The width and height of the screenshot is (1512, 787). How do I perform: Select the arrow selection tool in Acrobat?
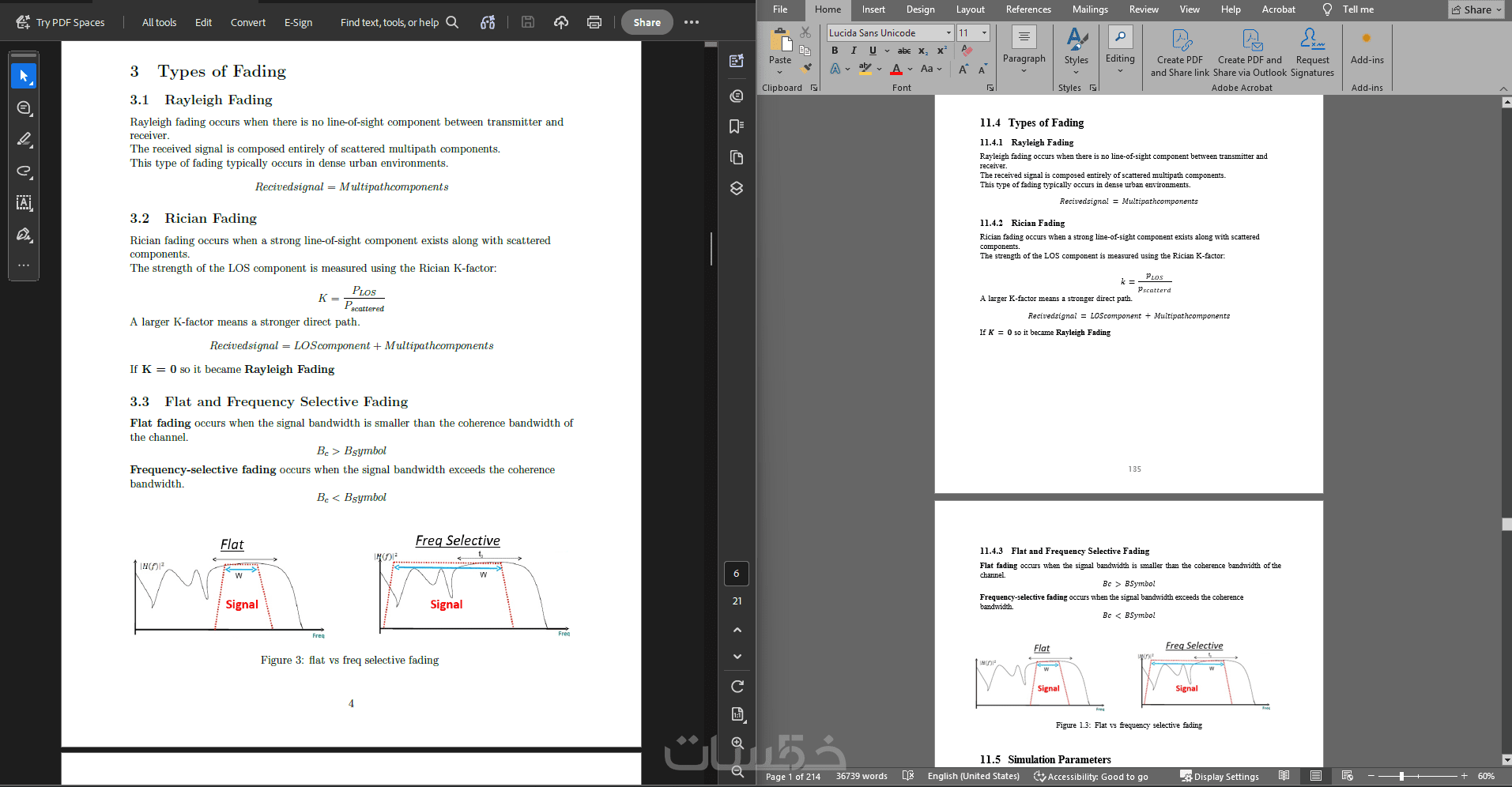pos(24,76)
